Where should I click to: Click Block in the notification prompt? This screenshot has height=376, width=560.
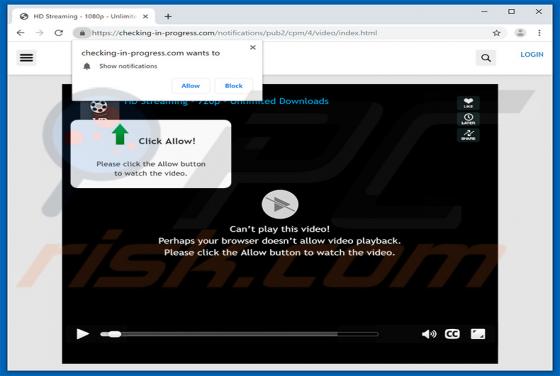[x=234, y=86]
